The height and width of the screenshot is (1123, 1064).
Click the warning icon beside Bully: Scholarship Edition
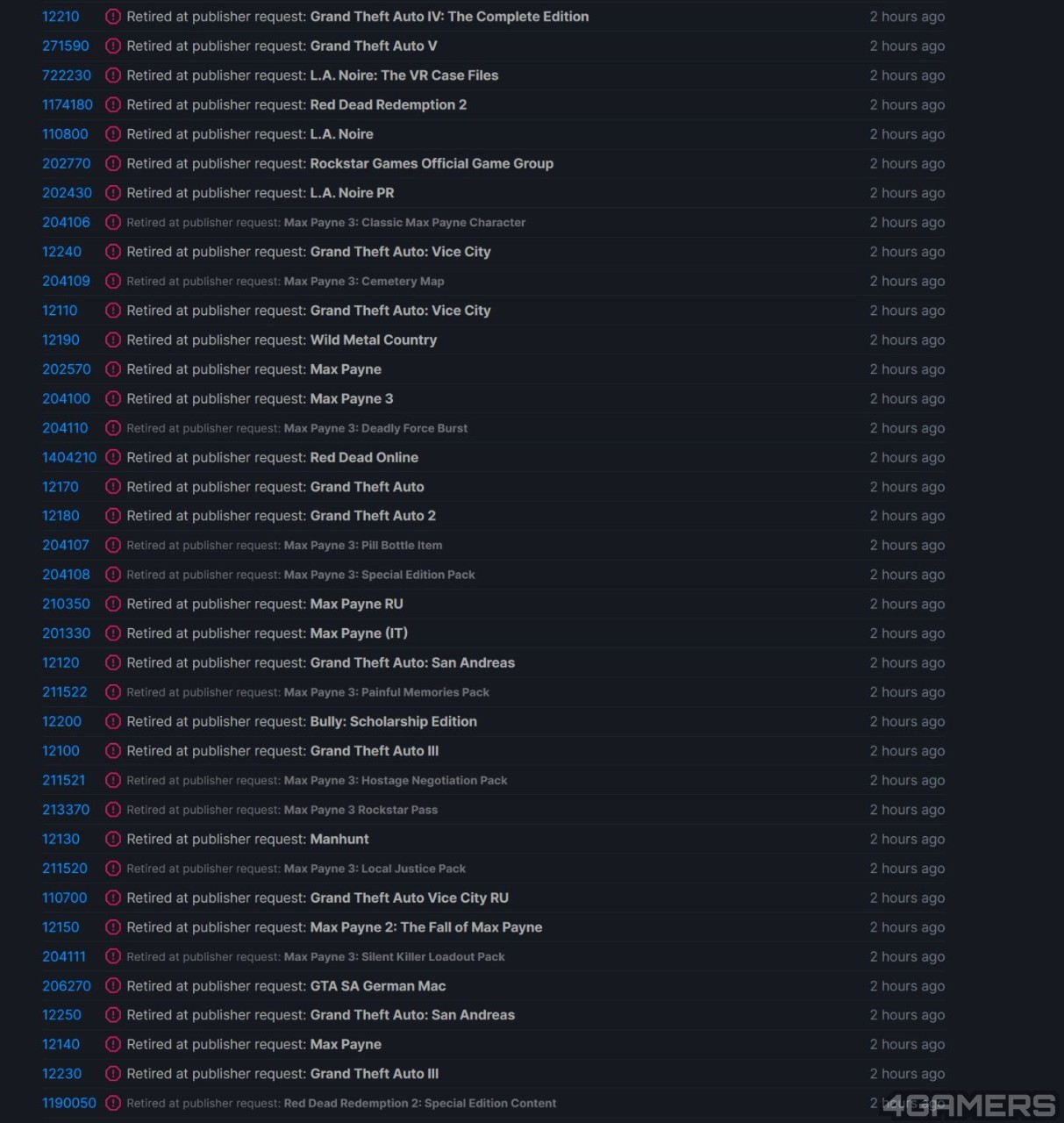coord(113,721)
